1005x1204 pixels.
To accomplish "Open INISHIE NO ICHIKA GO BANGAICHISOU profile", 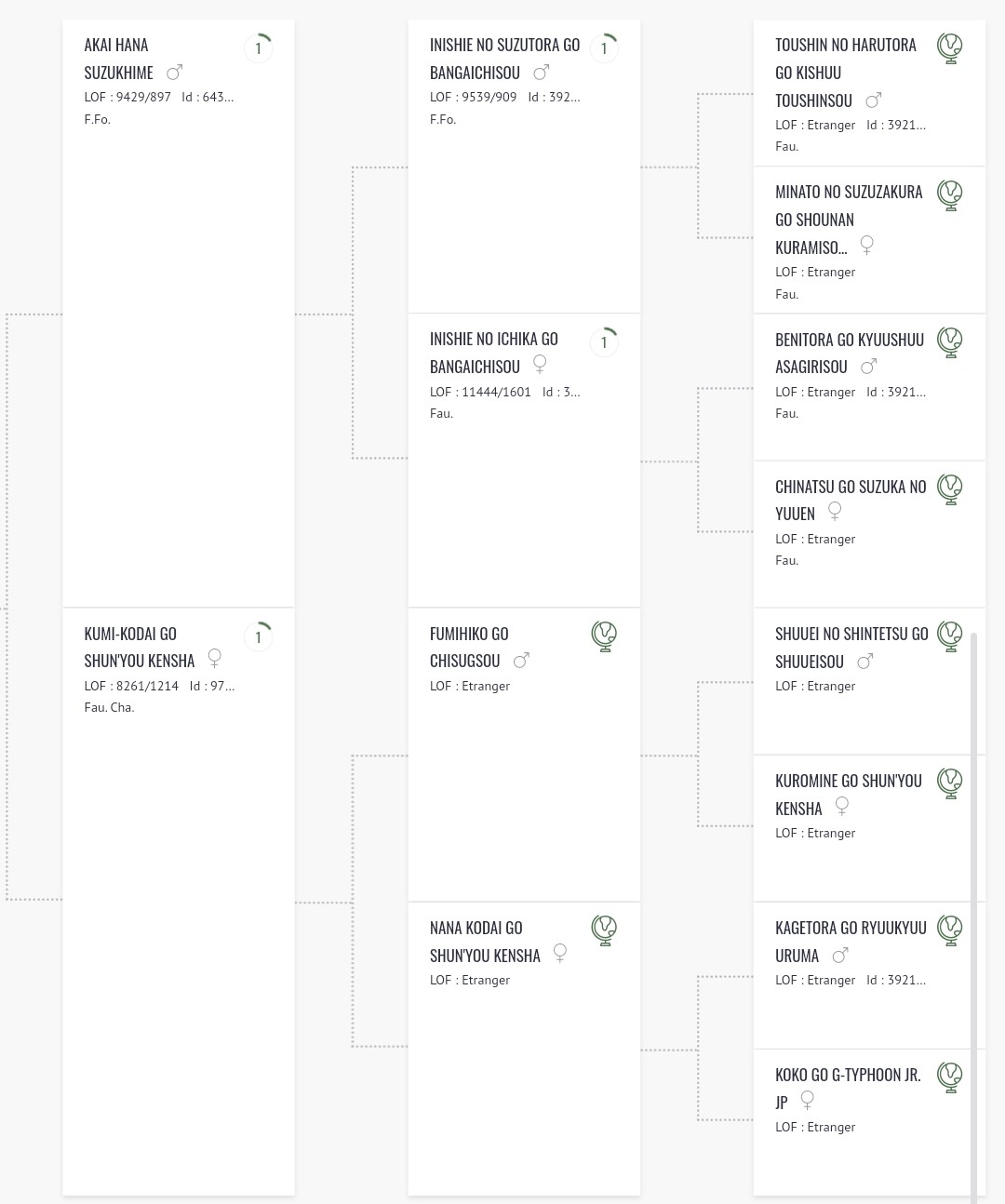I will click(x=494, y=353).
